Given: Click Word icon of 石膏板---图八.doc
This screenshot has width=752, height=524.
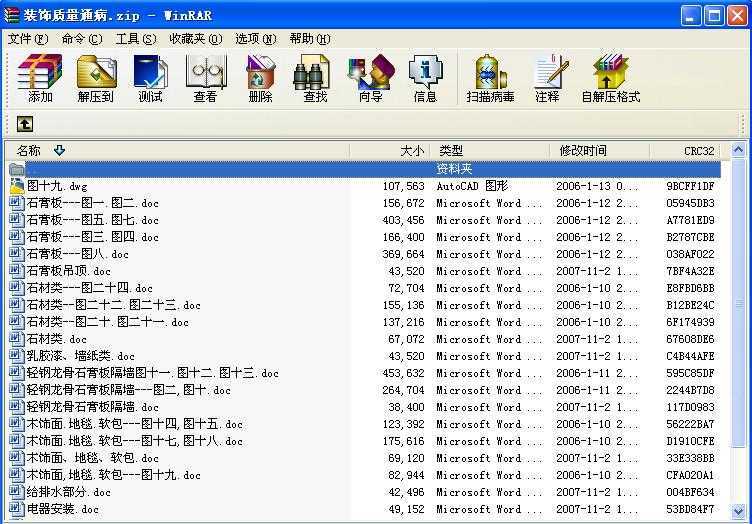Looking at the screenshot, I should pos(17,254).
